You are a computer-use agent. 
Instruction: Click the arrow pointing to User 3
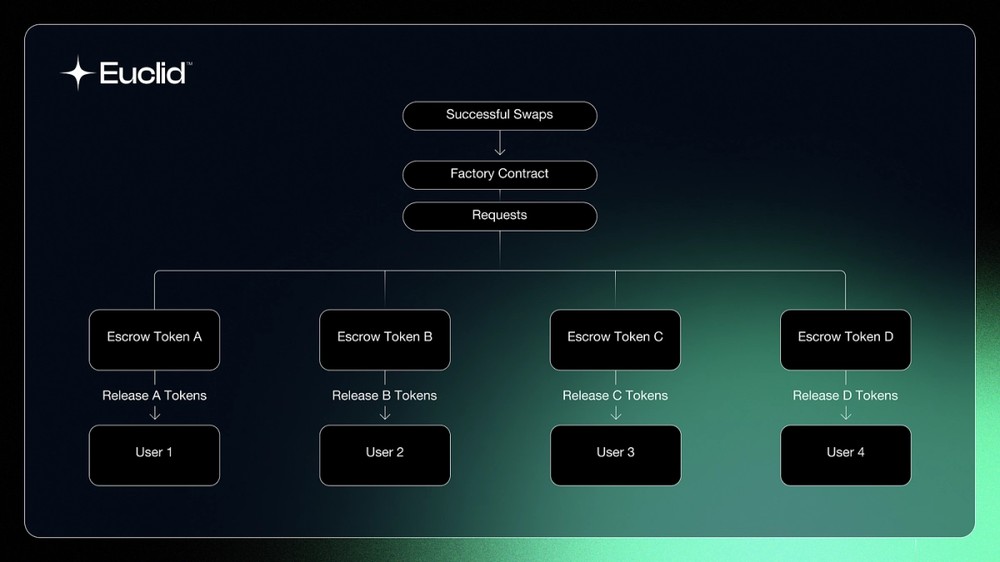pos(615,413)
